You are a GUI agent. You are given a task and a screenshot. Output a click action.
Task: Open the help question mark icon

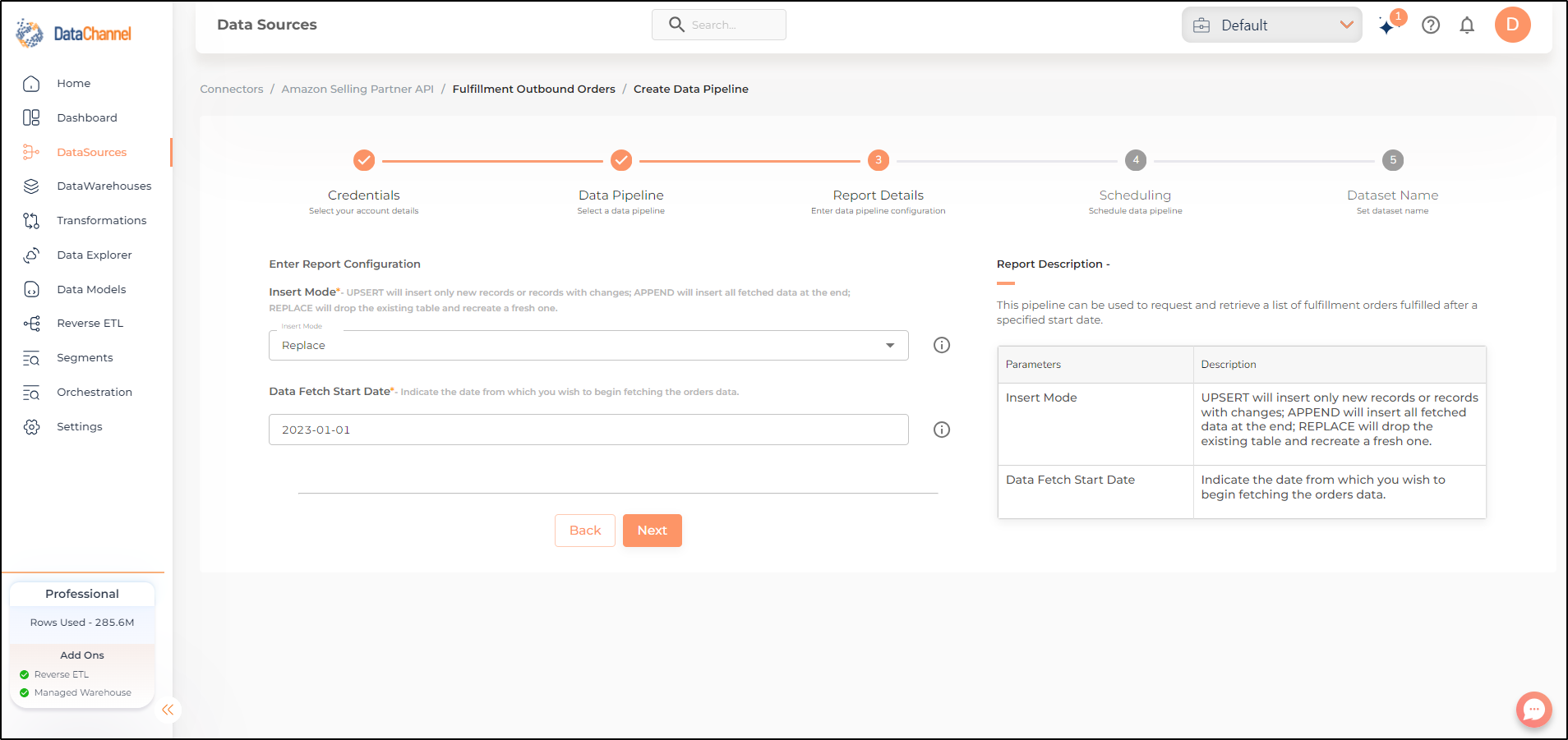coord(1431,25)
